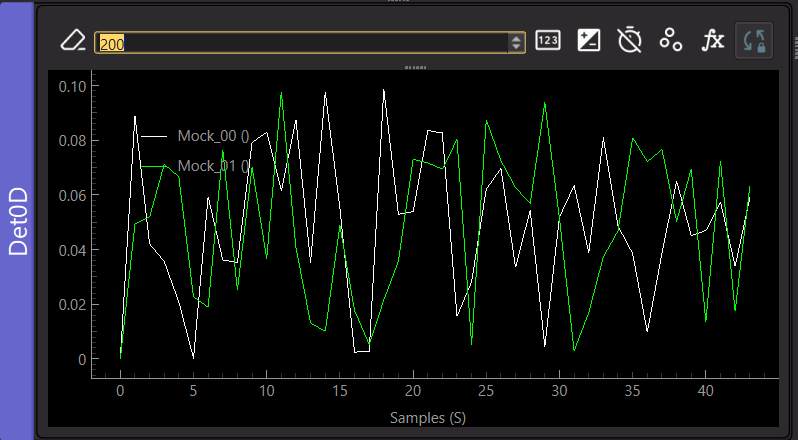Click the 35 x-axis tick label

point(633,392)
